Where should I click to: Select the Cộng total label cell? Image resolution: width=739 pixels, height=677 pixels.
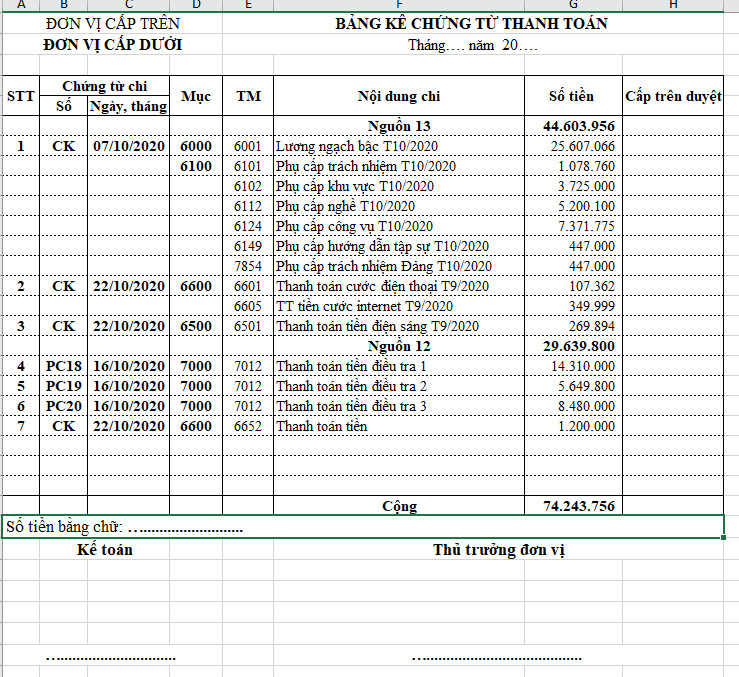click(x=399, y=505)
